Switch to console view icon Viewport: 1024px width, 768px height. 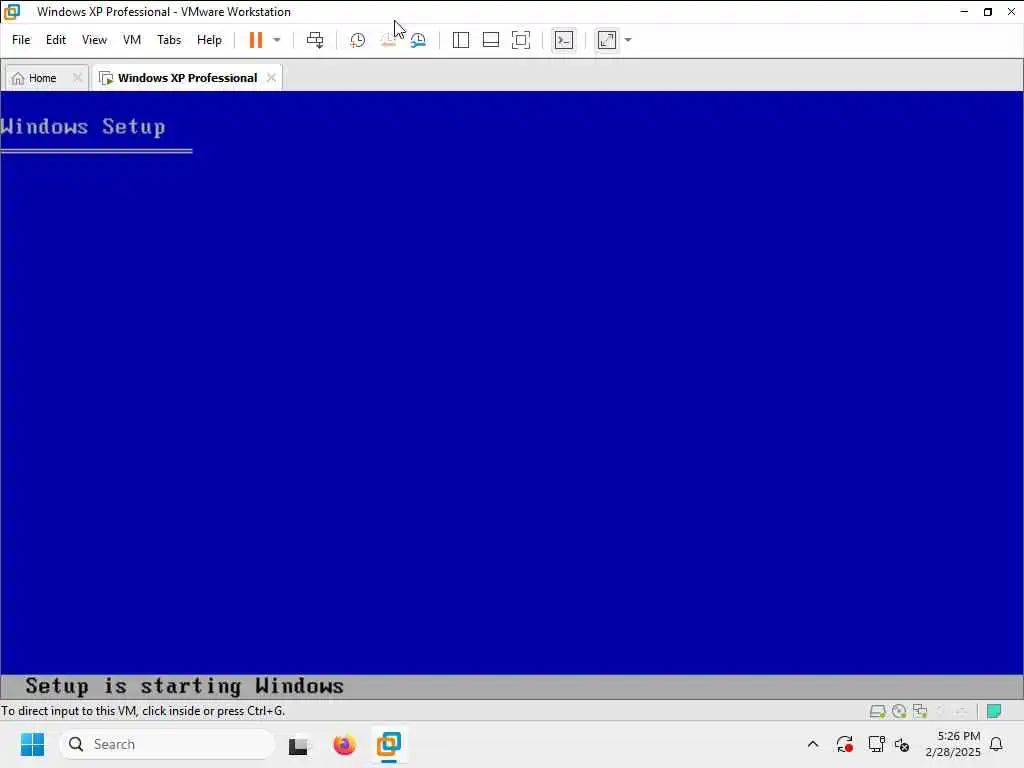564,40
